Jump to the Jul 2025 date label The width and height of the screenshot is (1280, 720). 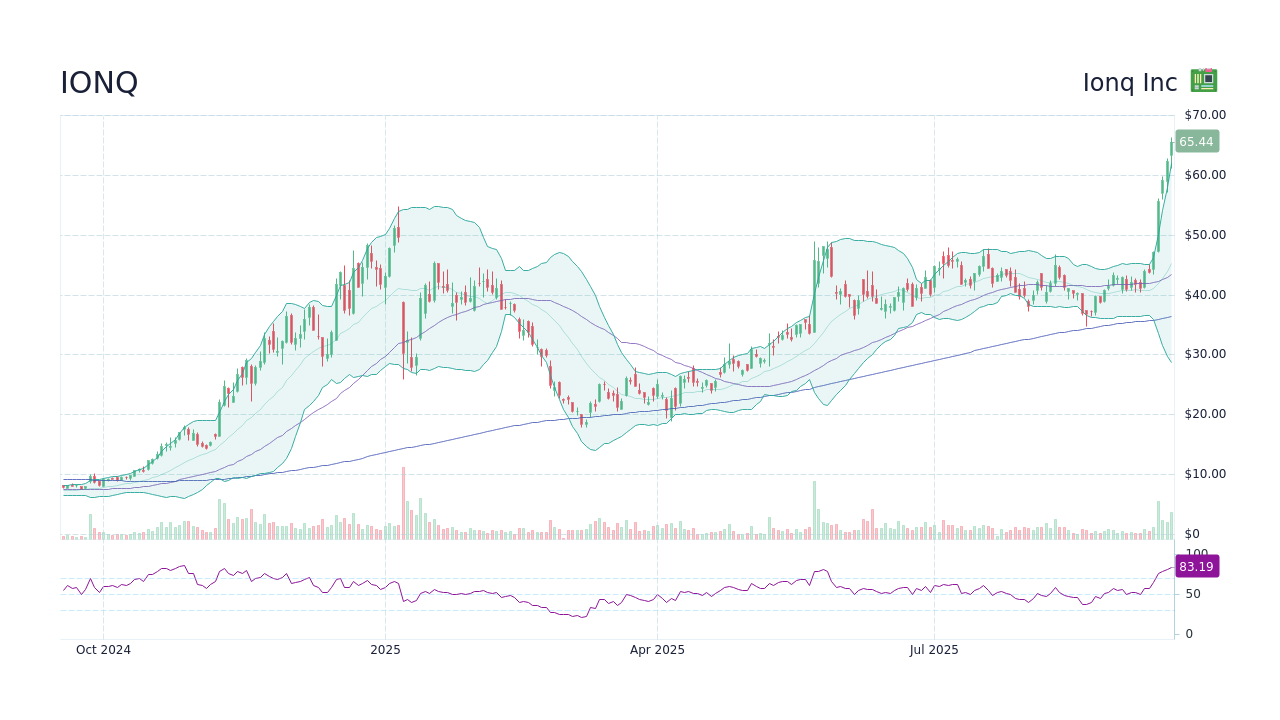(934, 650)
